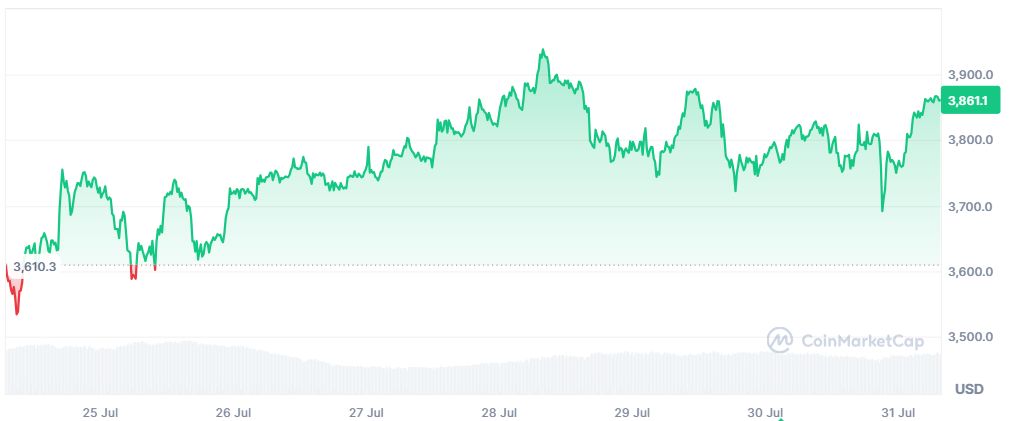1015x421 pixels.
Task: Click the 3,800.0 price axis label
Action: [970, 140]
